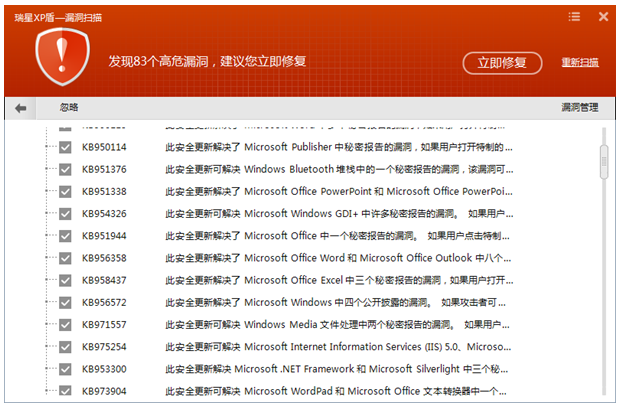
Task: Click the 重新扫描 link
Action: pyautogui.click(x=580, y=62)
